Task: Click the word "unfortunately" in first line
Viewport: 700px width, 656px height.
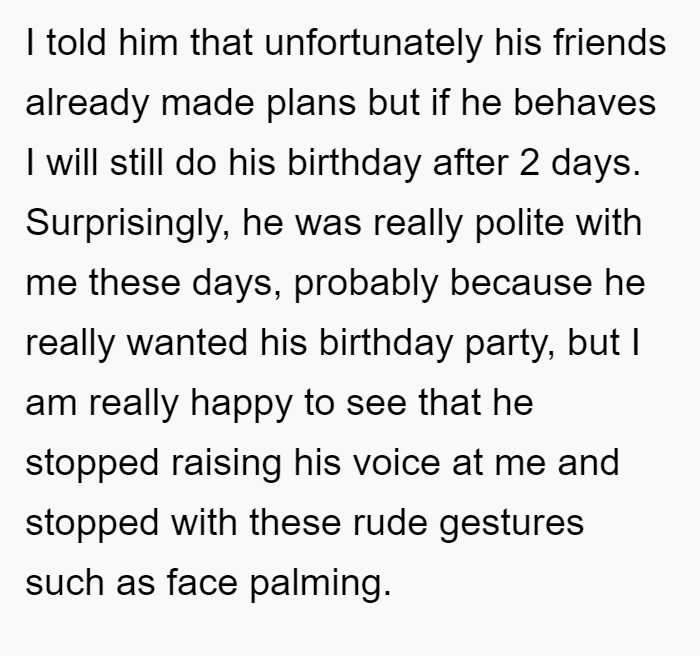Action: [373, 42]
